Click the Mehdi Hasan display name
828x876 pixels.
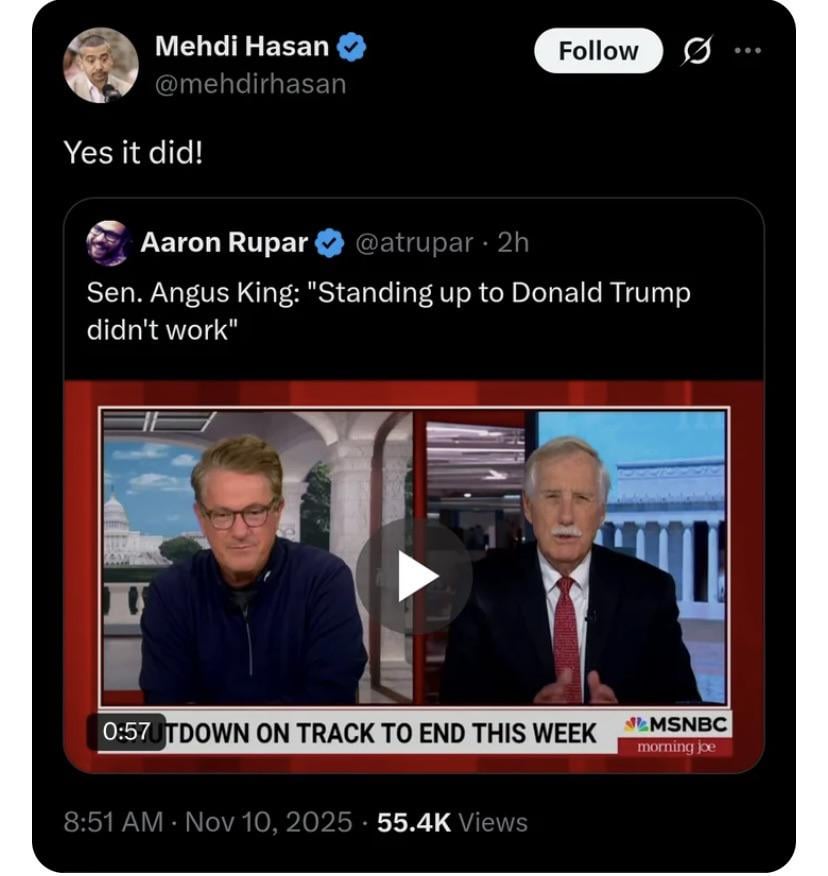click(x=242, y=46)
